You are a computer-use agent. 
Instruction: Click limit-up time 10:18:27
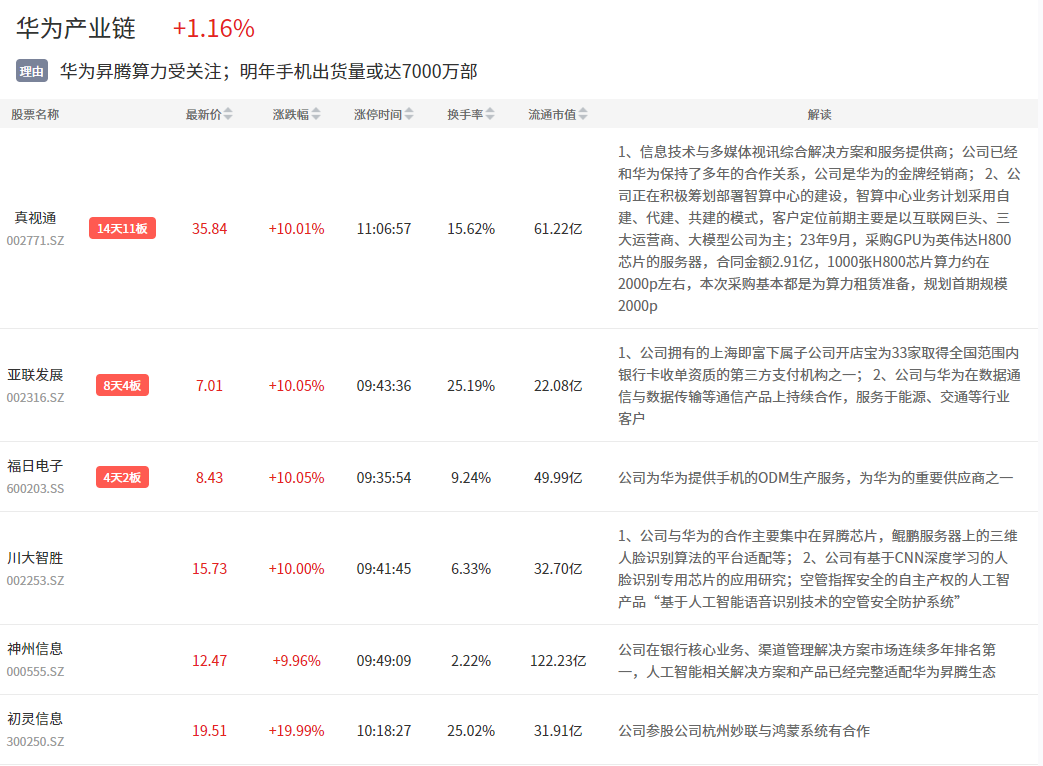(x=384, y=730)
